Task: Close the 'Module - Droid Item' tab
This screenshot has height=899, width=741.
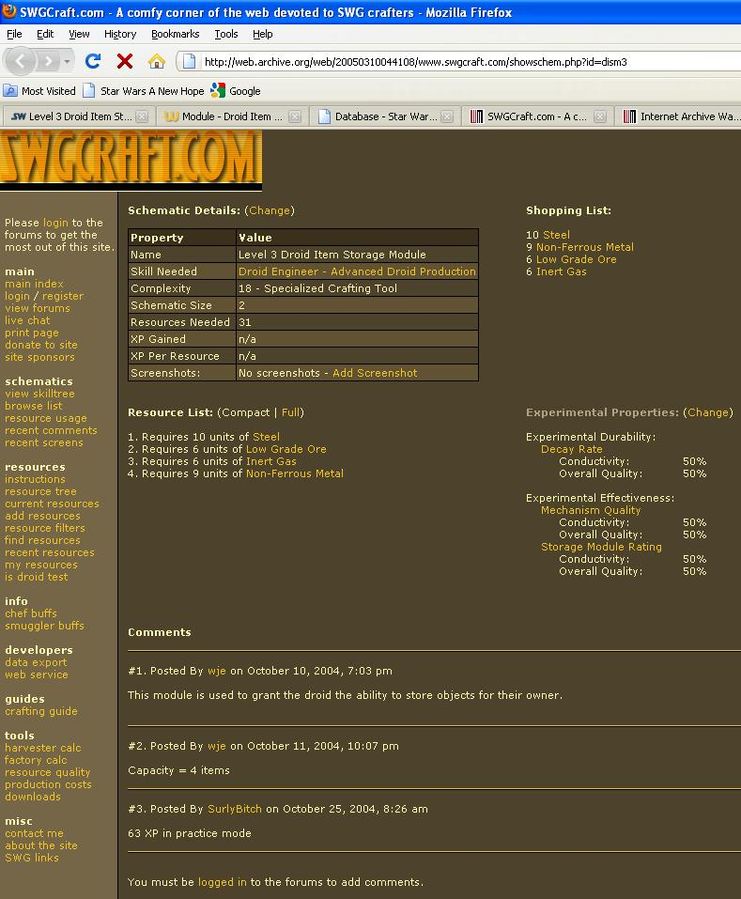Action: [295, 117]
